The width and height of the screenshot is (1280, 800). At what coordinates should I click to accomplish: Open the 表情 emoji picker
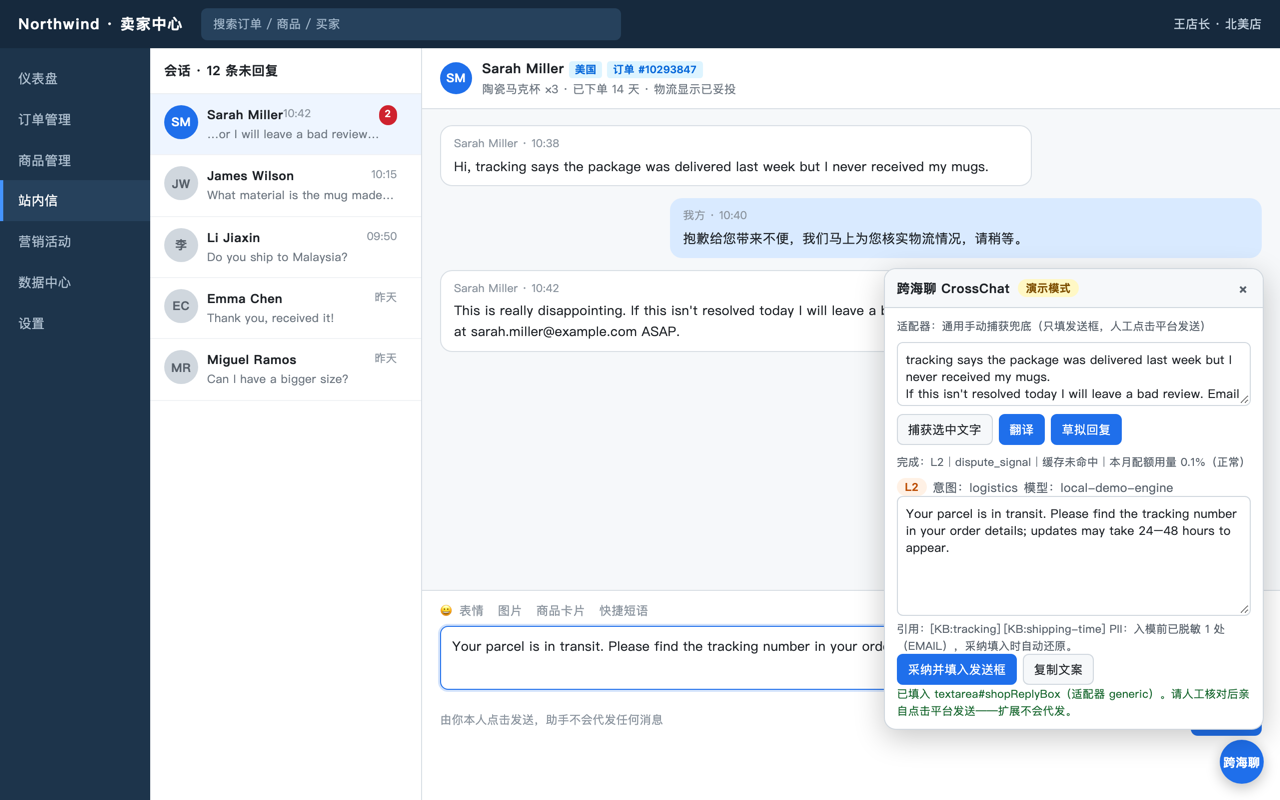click(x=462, y=611)
